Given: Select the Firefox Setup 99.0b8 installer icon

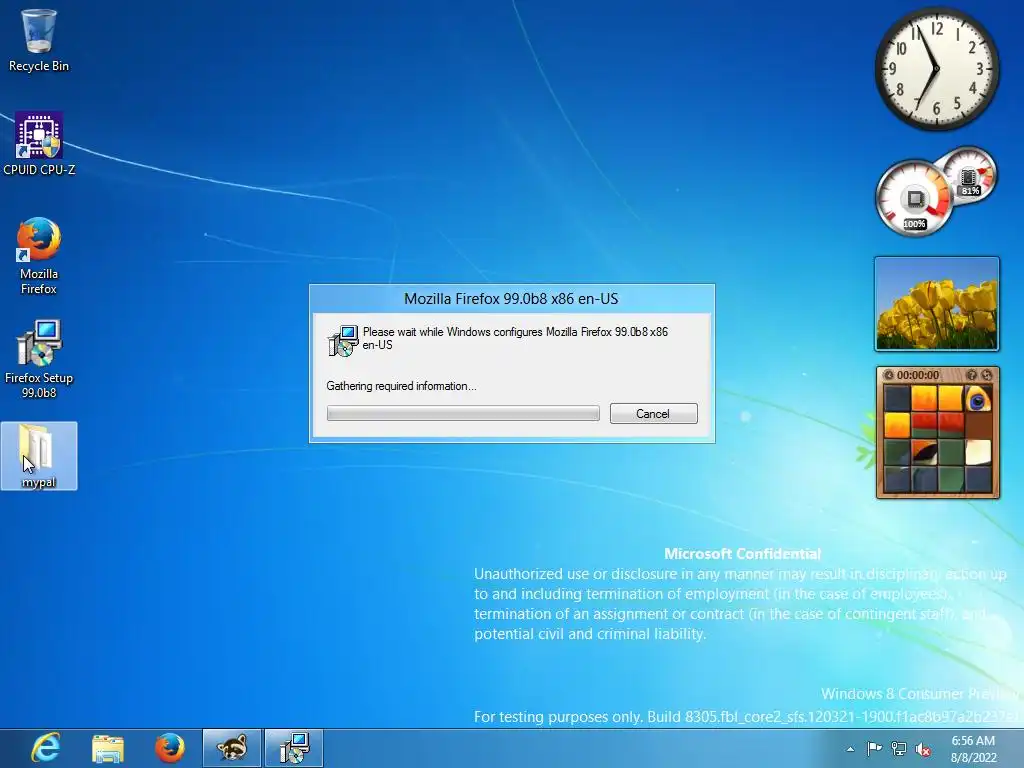Looking at the screenshot, I should click(39, 359).
